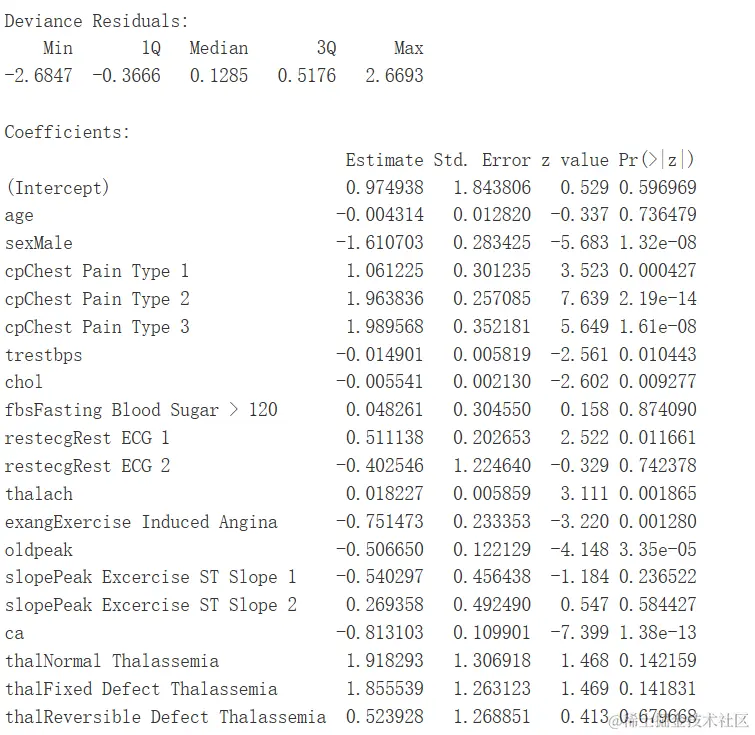Click the Median residual value 0.1285
Image resolution: width=755 pixels, height=735 pixels.
(x=219, y=76)
